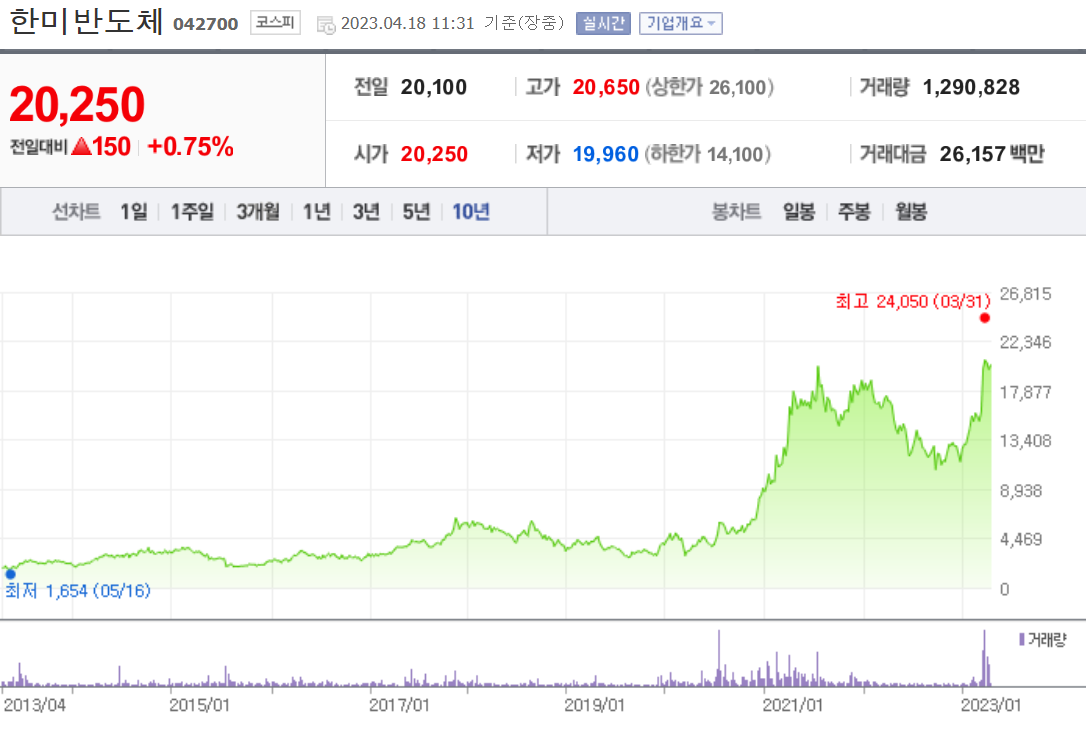Click the +0.75% change value
The width and height of the screenshot is (1086, 729).
(190, 146)
